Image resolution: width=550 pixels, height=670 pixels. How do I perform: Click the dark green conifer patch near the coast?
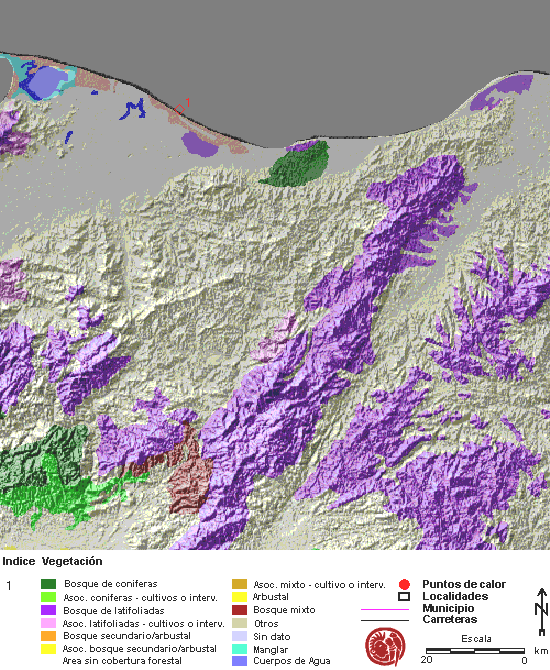coord(297,165)
